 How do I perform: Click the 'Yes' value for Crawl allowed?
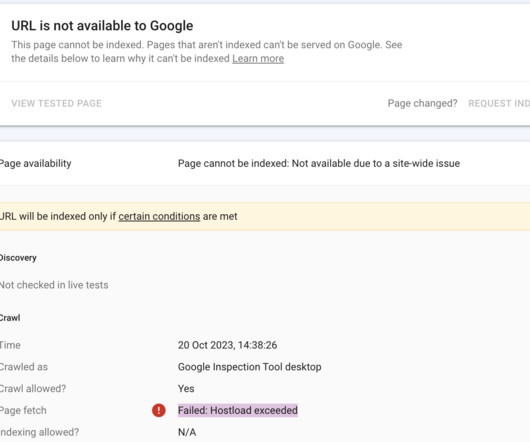click(x=186, y=389)
